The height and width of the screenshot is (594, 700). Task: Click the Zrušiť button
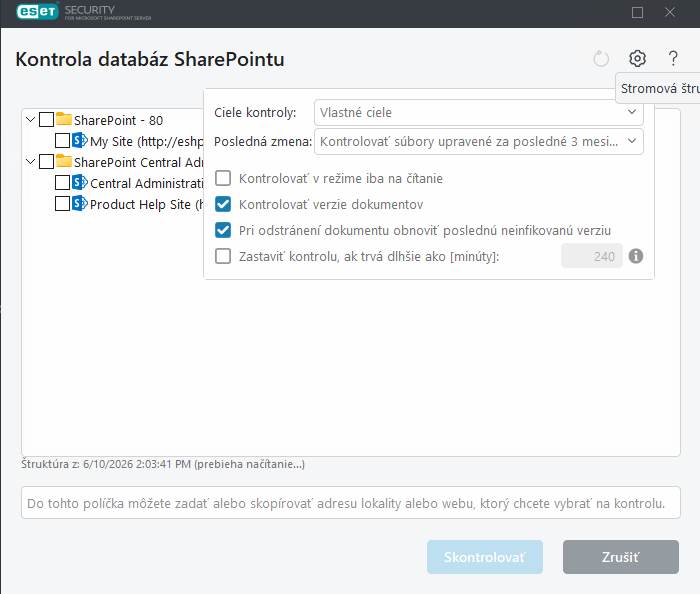[621, 557]
